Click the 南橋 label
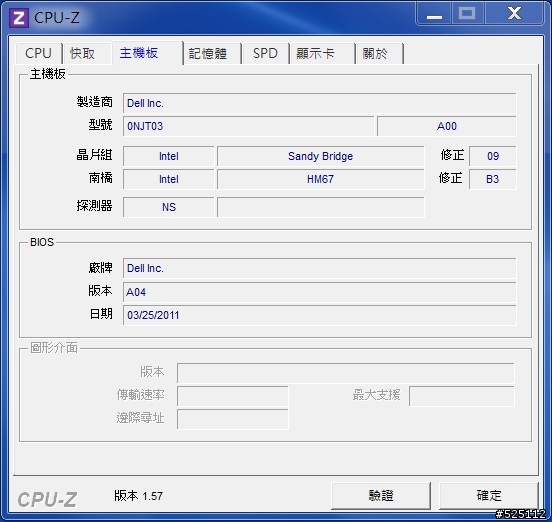Screen dimensions: 552x522 101,178
